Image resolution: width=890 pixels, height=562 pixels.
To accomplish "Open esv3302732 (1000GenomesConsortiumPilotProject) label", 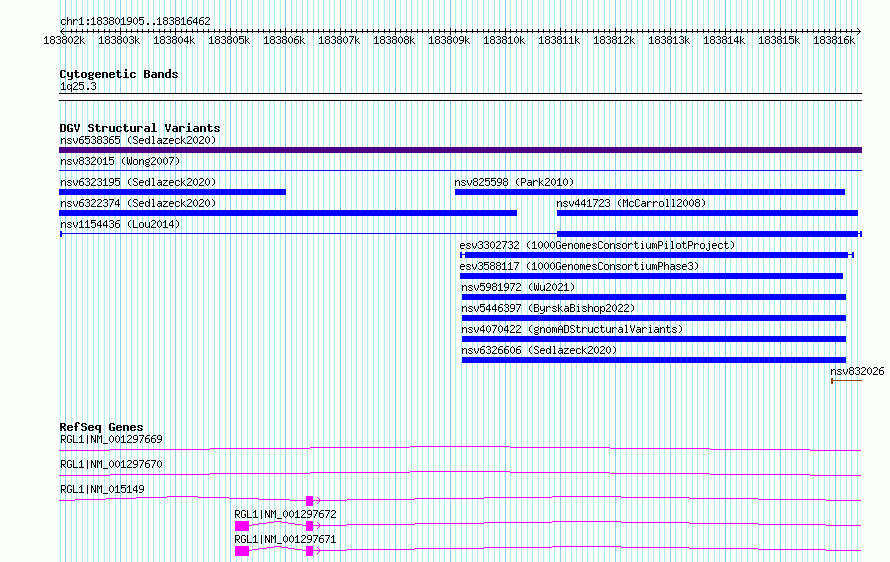I will click(x=597, y=245).
